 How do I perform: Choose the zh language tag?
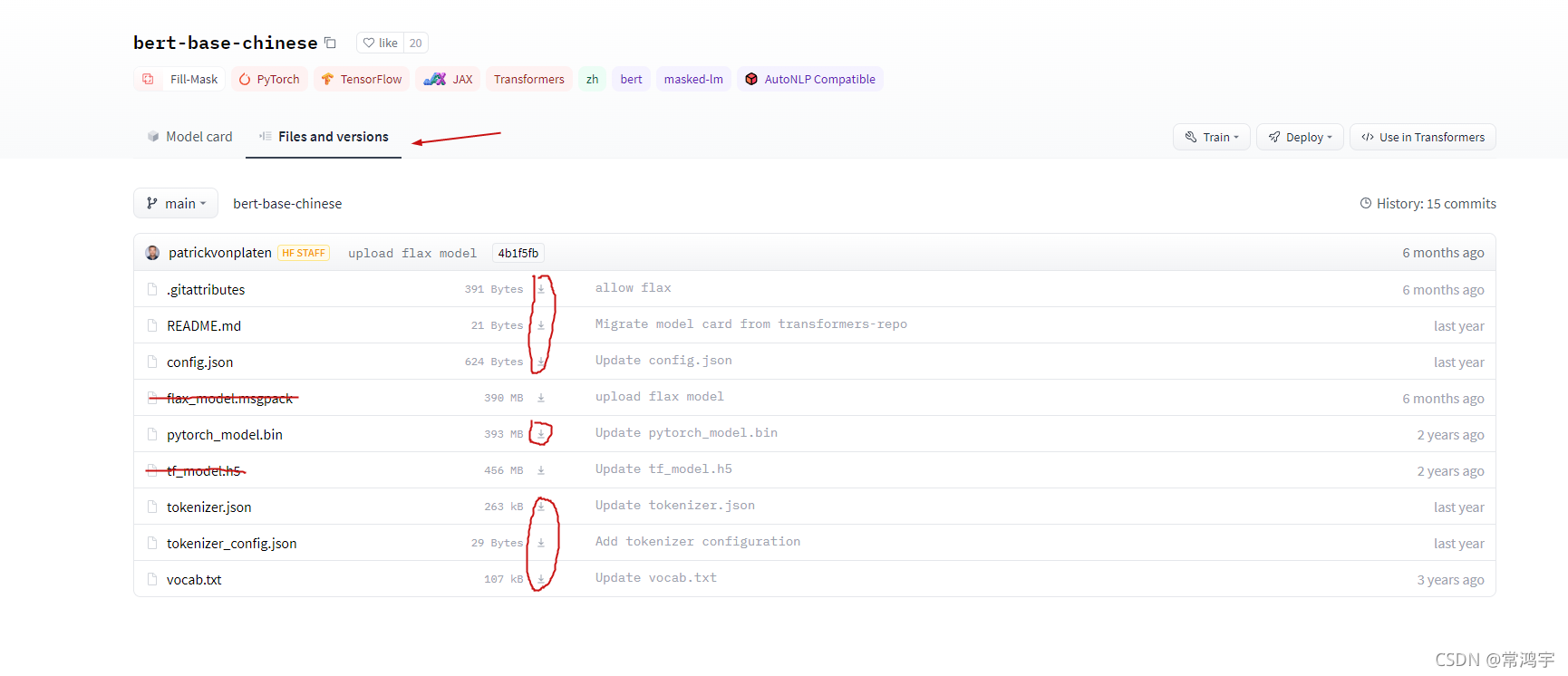(592, 79)
